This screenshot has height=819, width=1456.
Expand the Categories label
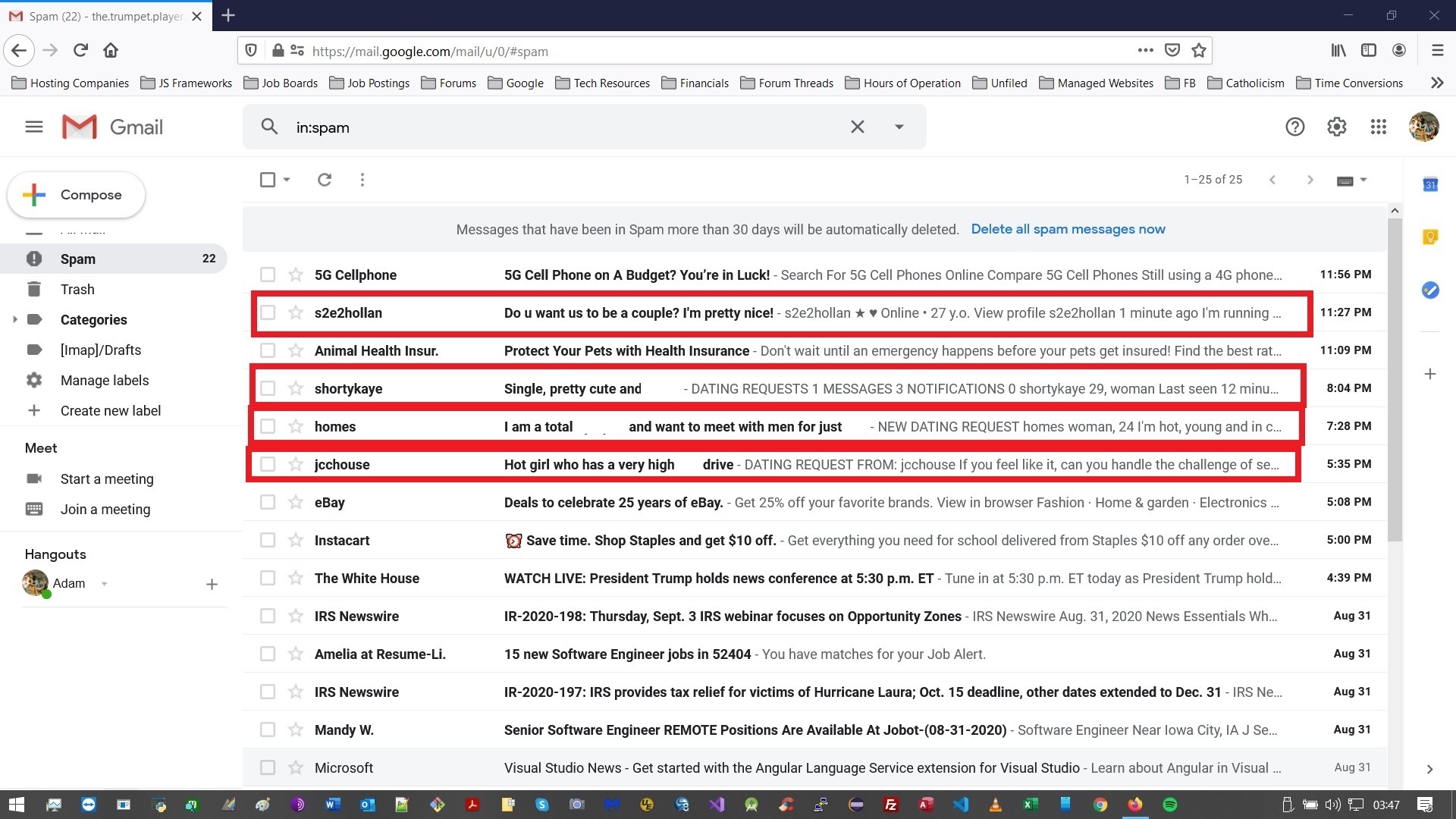tap(14, 319)
